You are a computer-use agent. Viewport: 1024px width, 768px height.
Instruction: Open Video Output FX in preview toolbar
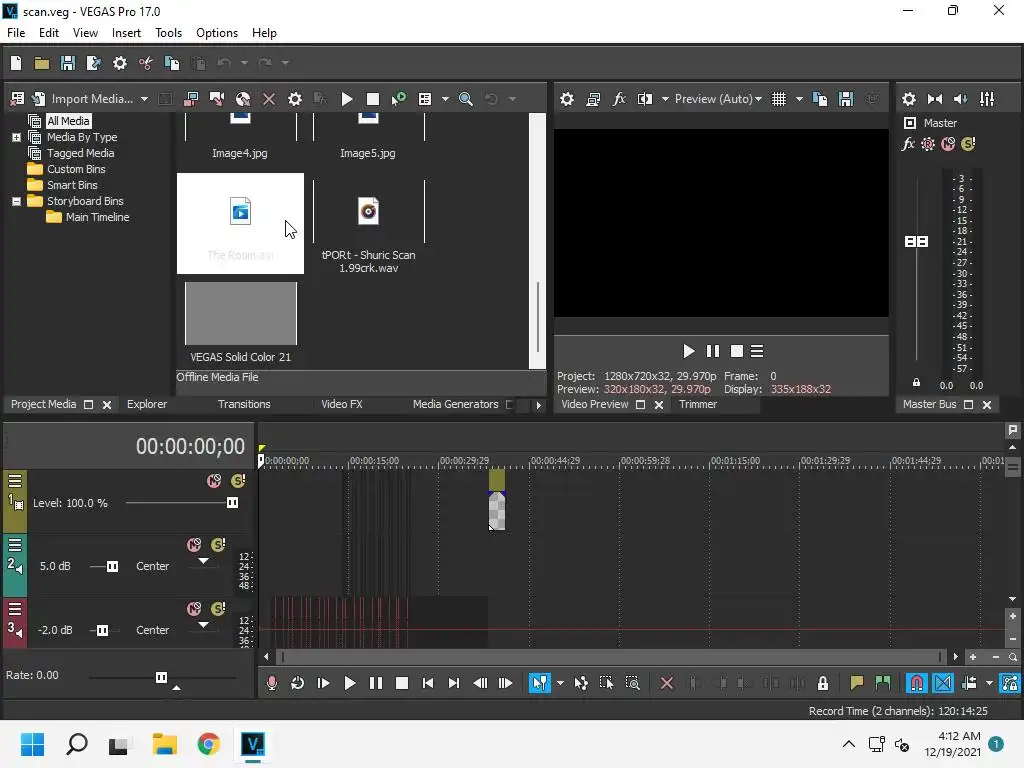[x=618, y=99]
